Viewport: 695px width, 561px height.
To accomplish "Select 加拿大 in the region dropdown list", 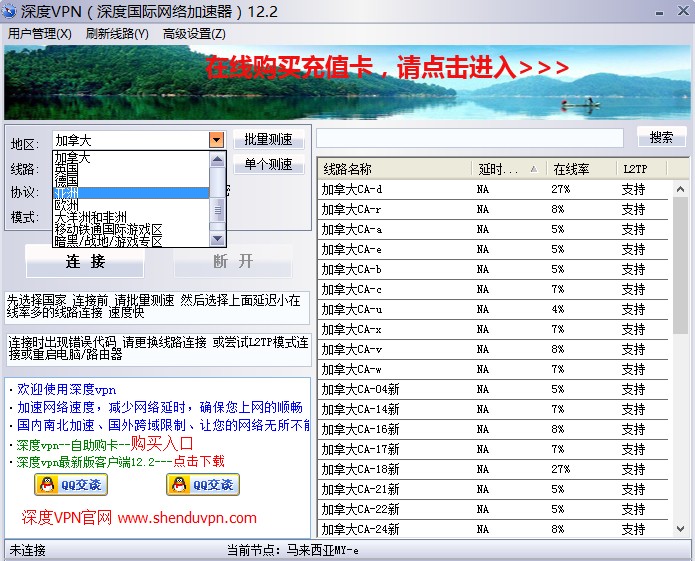I will tap(131, 158).
